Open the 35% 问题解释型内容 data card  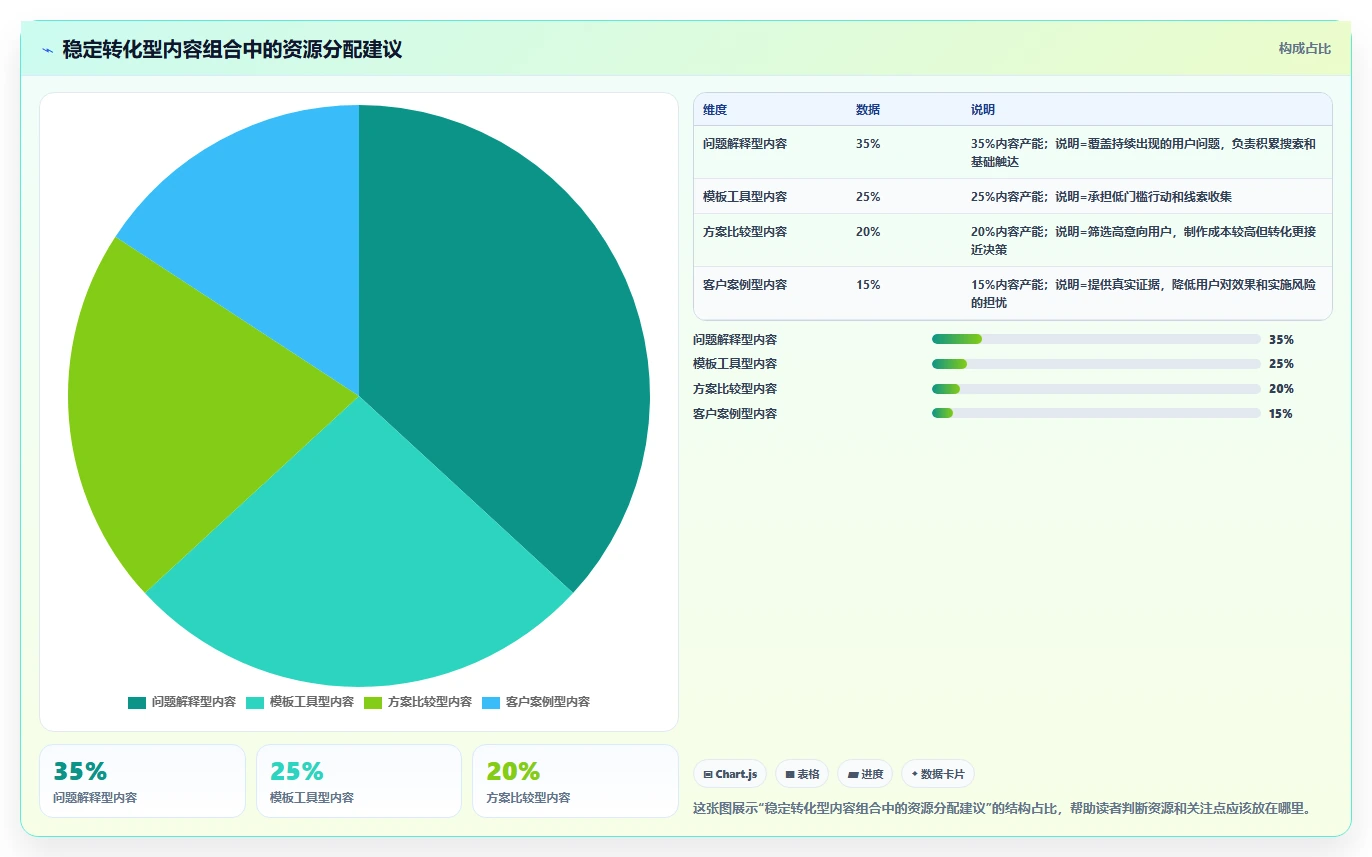pos(142,781)
